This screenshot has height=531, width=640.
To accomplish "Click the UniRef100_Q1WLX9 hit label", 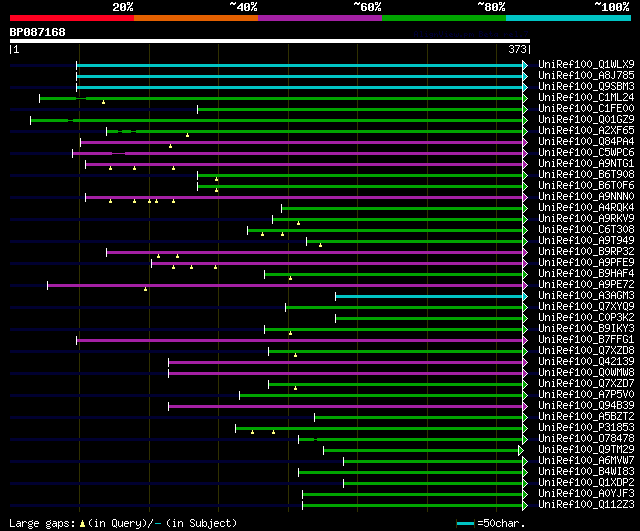I will click(x=586, y=64).
